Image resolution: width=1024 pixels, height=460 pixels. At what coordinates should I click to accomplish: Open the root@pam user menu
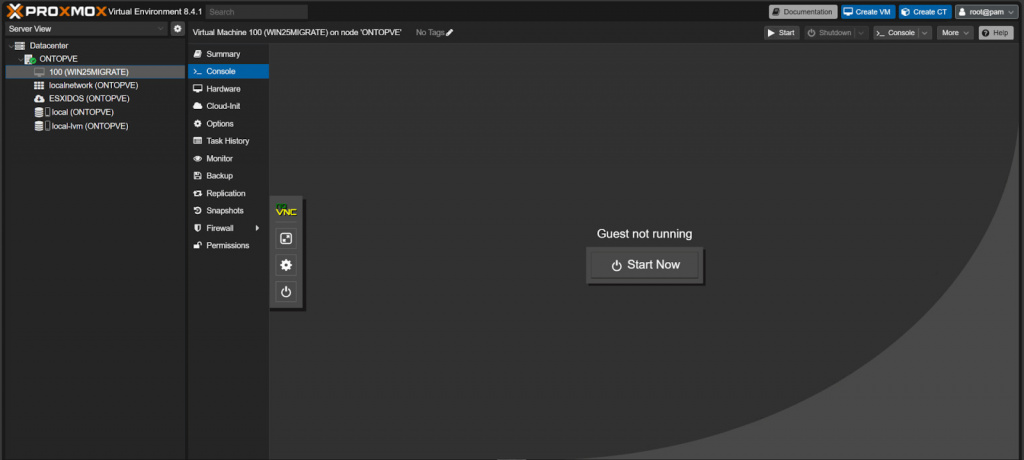click(986, 12)
